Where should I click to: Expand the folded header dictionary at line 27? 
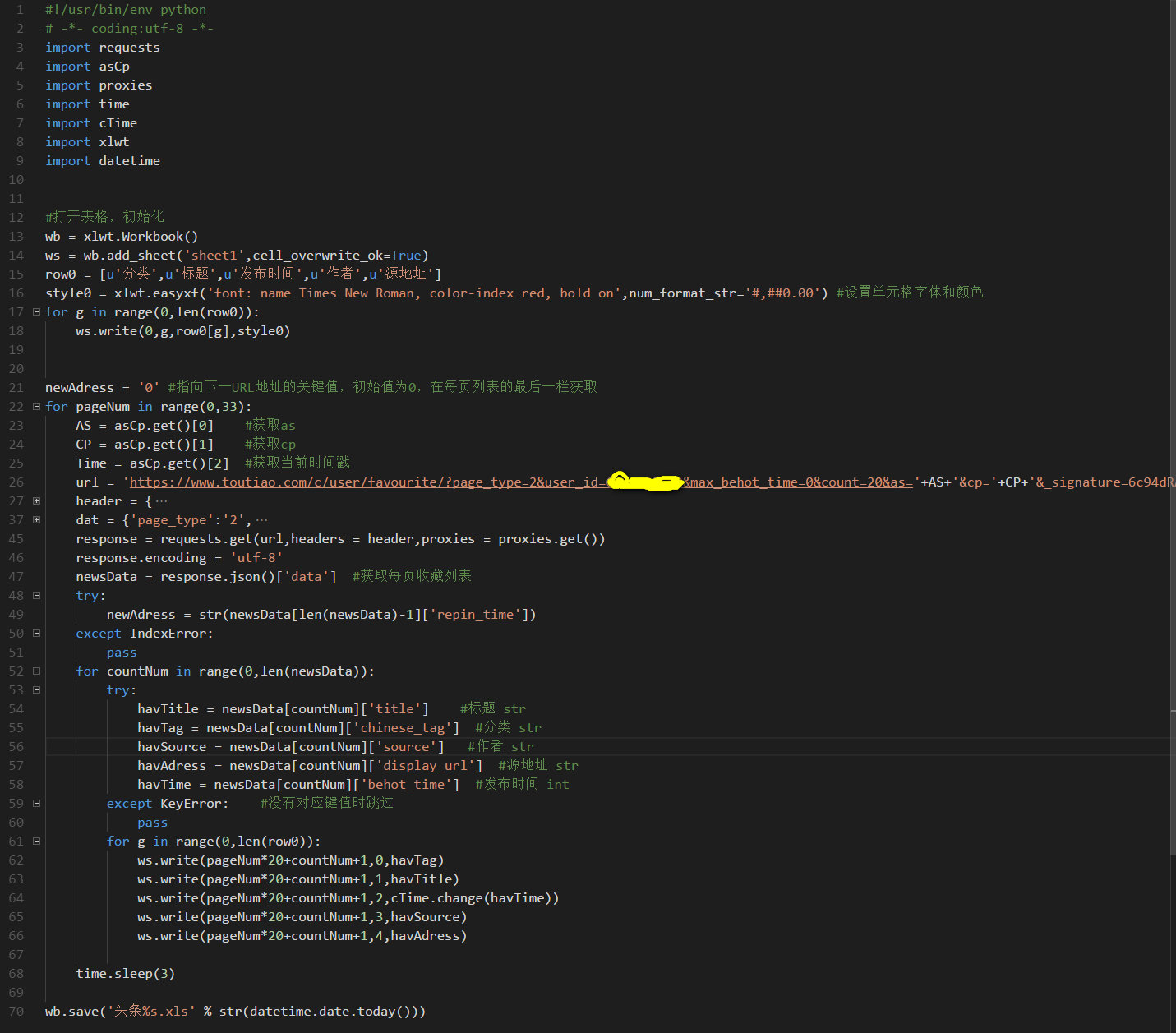[36, 501]
